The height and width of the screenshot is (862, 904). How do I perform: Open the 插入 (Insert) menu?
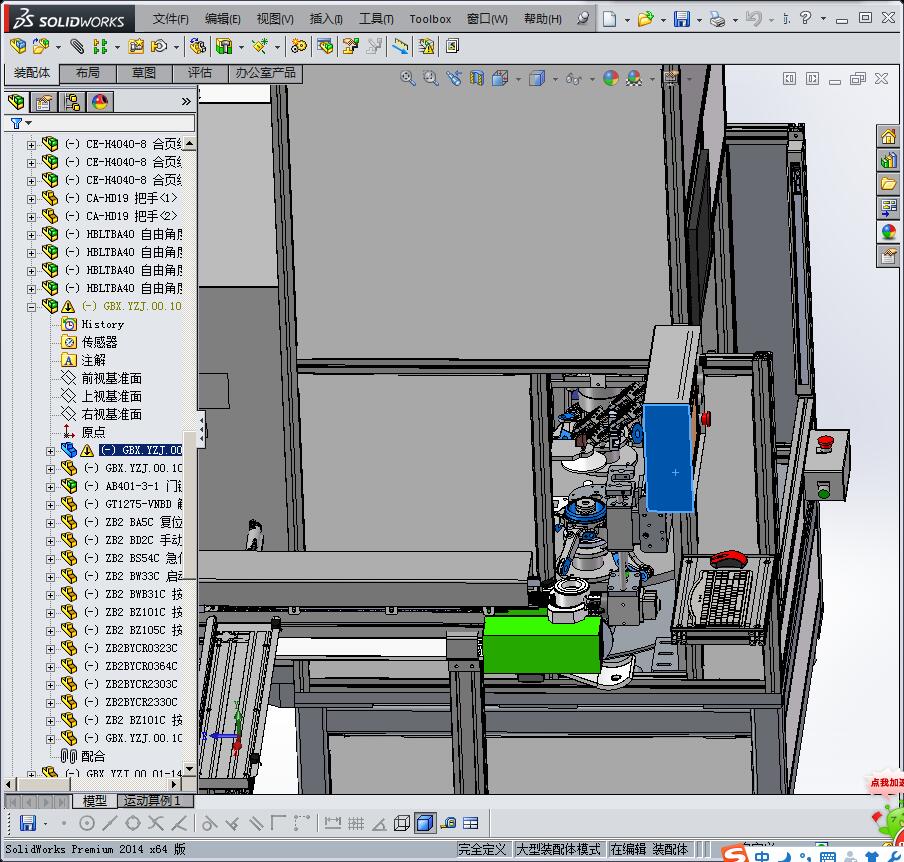tap(326, 19)
